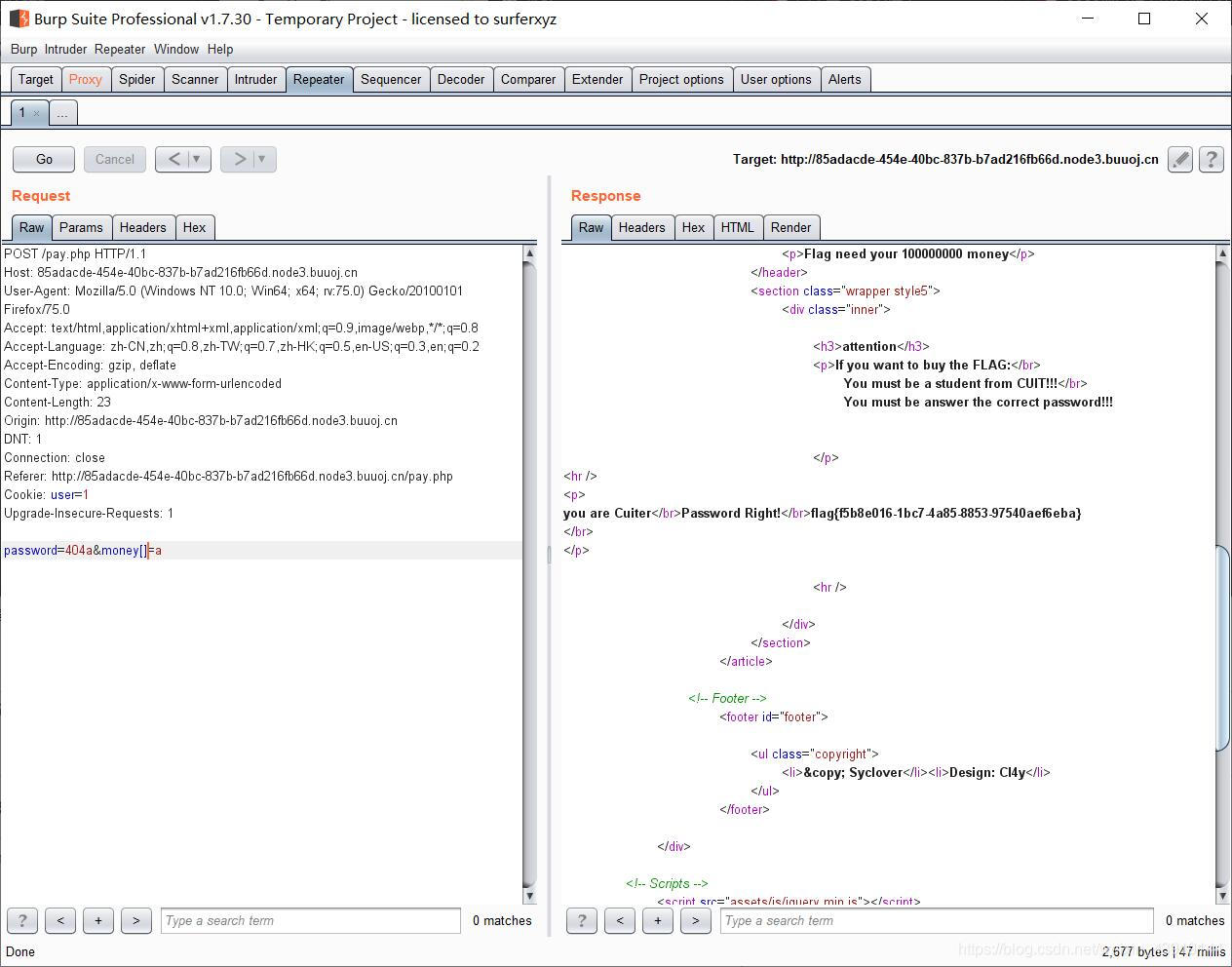Show request Params view

(x=81, y=227)
